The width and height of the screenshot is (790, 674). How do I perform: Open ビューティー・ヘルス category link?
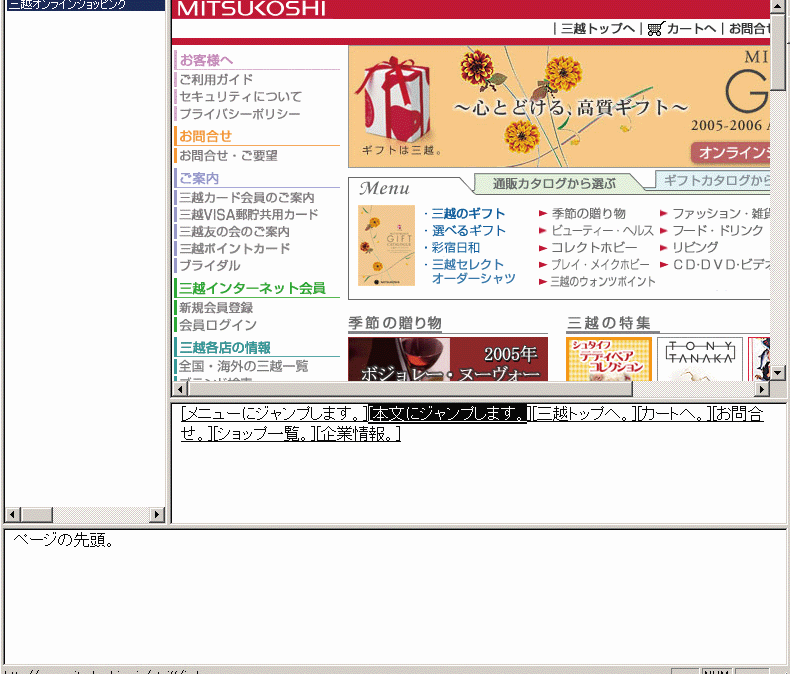602,231
